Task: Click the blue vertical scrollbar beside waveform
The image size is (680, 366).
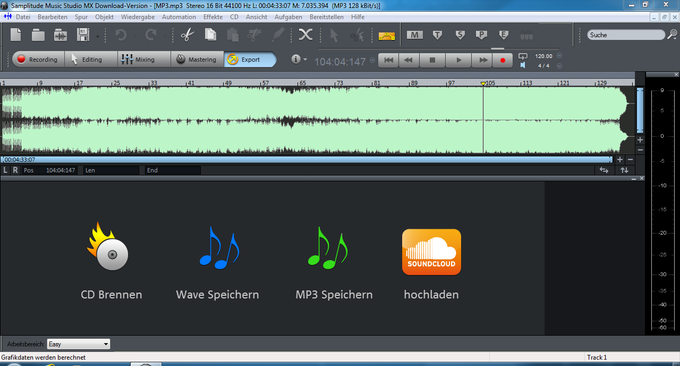Action: (x=640, y=111)
